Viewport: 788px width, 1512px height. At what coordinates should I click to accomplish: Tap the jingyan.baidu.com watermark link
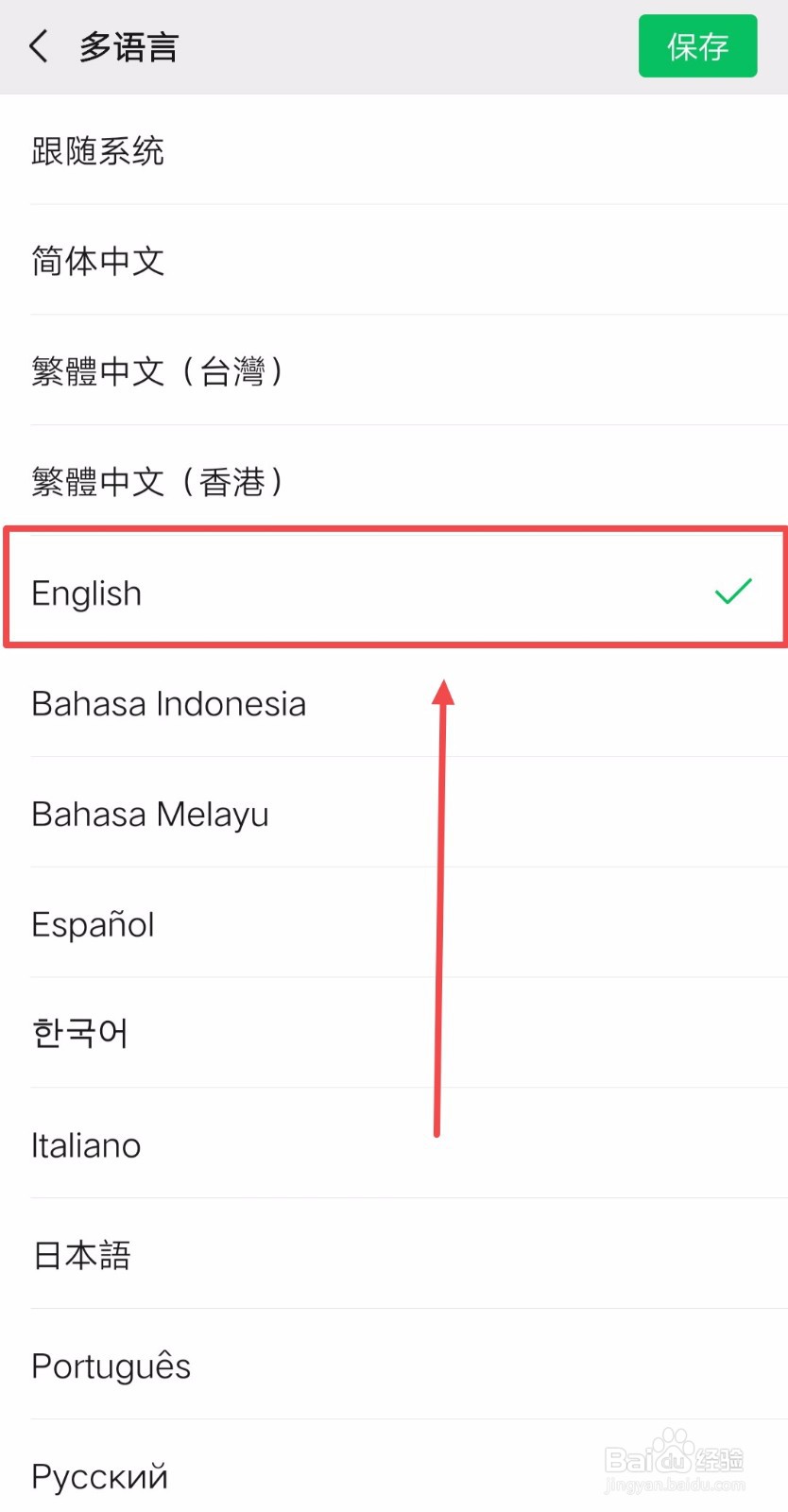click(x=675, y=1486)
